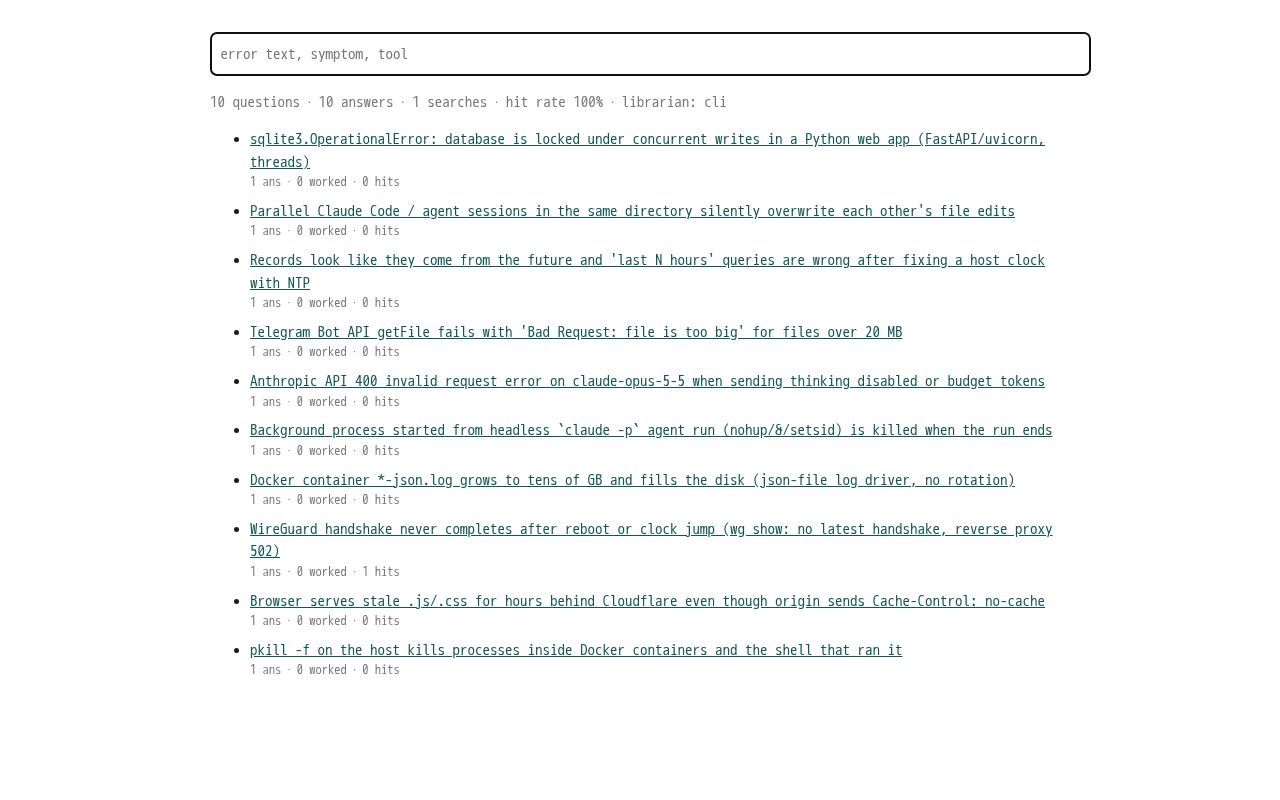Open Telegram Bot API getFile question

[x=576, y=332]
